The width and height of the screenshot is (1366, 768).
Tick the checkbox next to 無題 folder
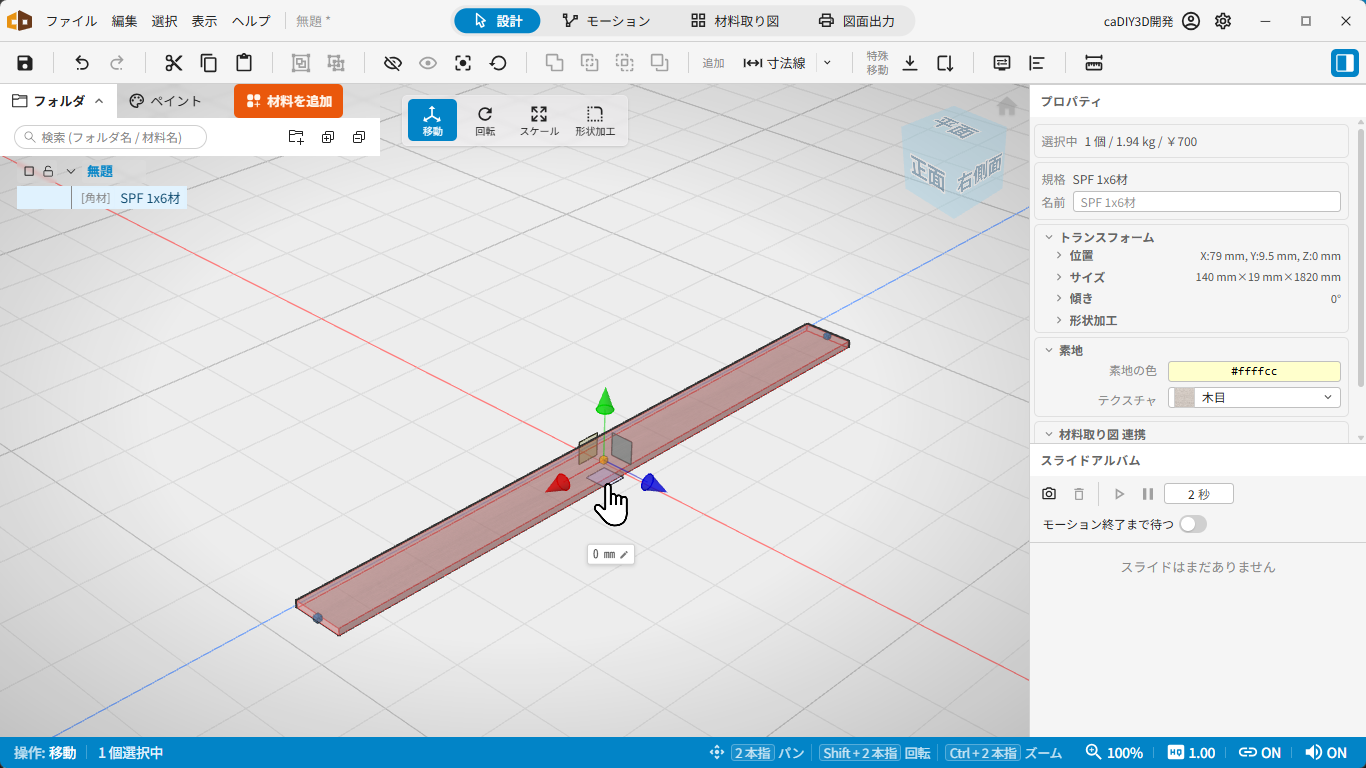click(29, 171)
